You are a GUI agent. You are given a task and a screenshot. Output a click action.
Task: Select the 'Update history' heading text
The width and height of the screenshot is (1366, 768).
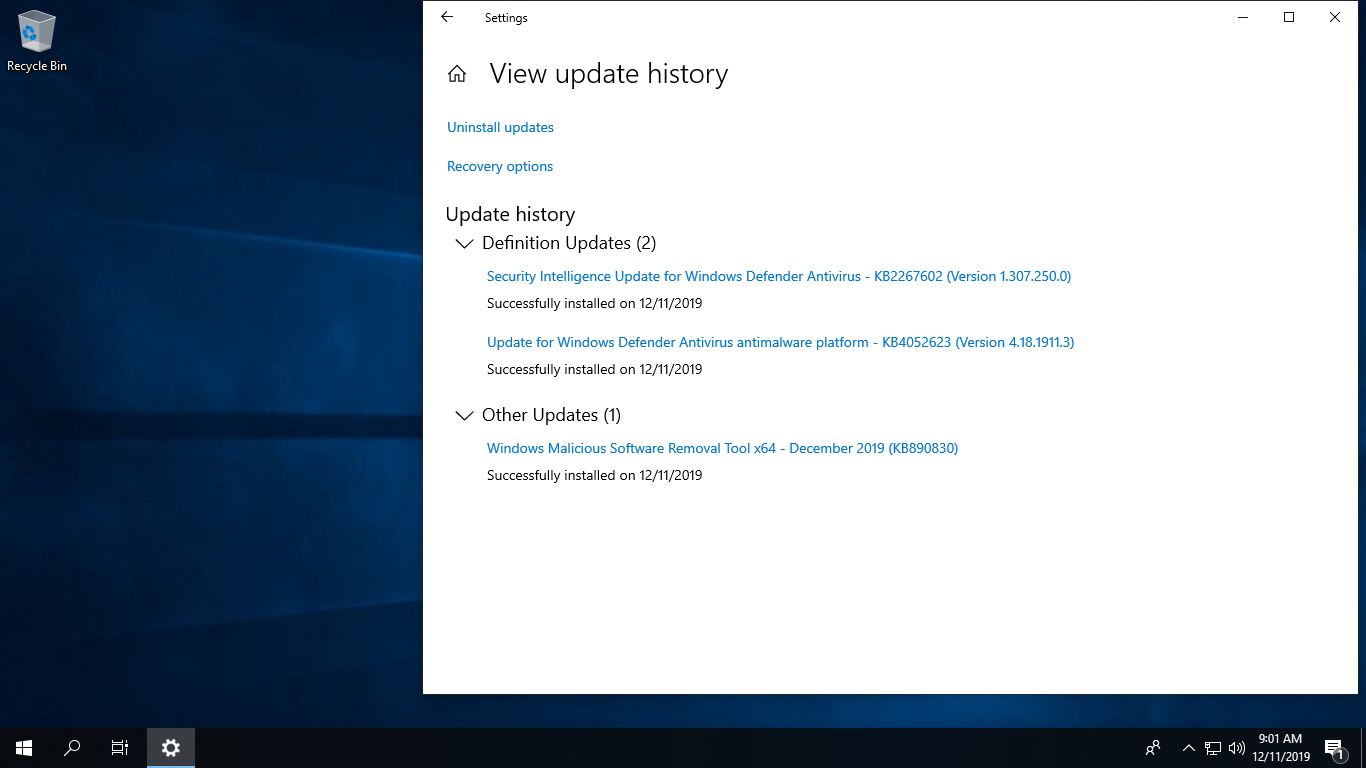[510, 214]
